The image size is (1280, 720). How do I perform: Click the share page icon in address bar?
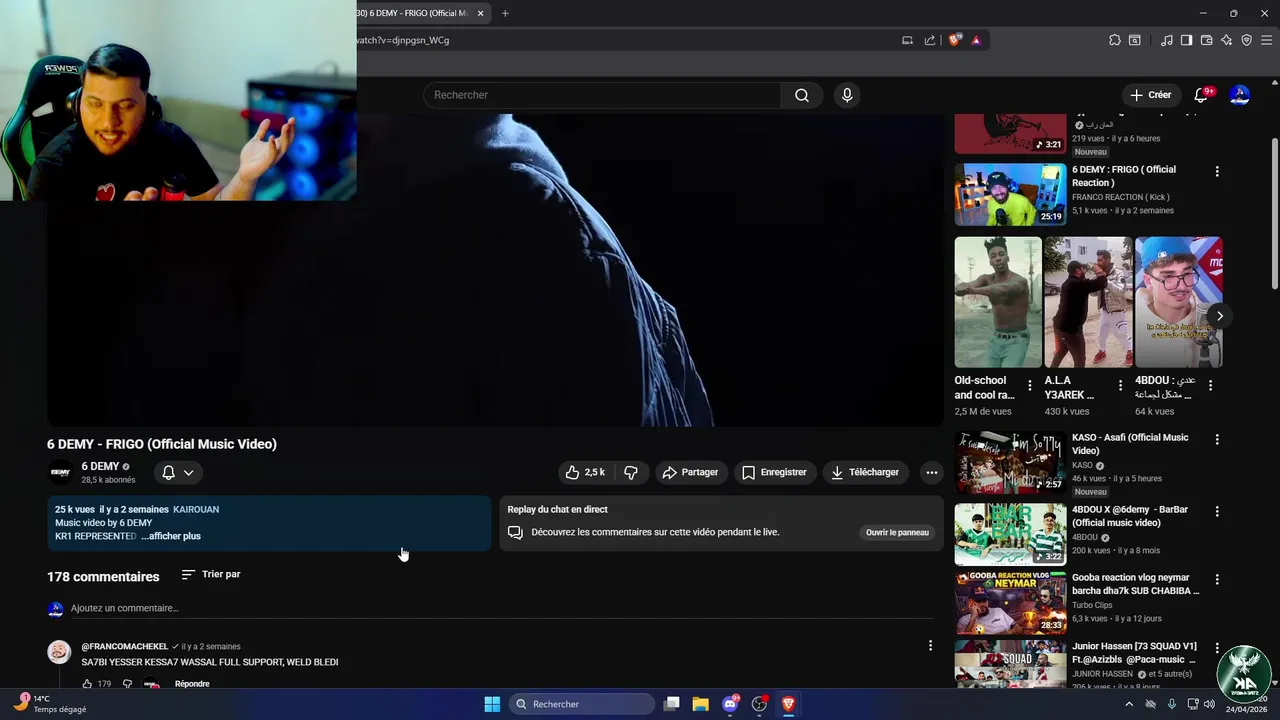(930, 40)
